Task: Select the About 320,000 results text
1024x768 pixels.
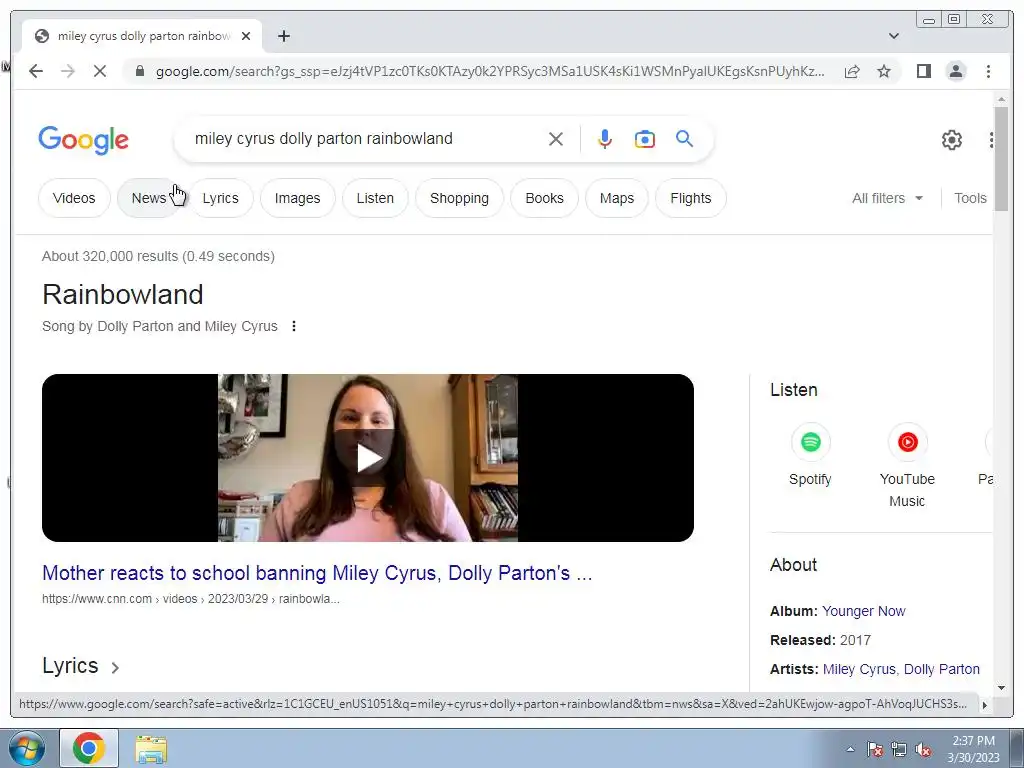Action: coord(158,256)
